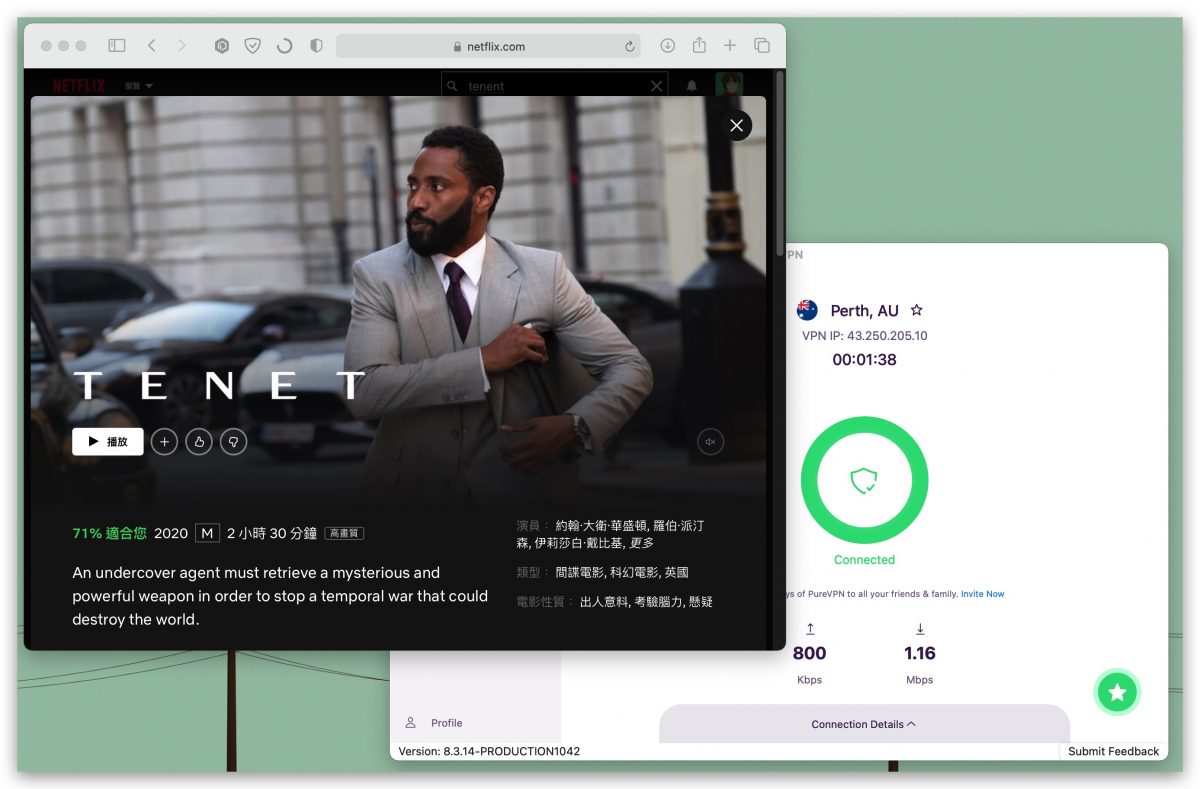Click the Netflix search field containing tenent
This screenshot has width=1200, height=789.
[555, 86]
